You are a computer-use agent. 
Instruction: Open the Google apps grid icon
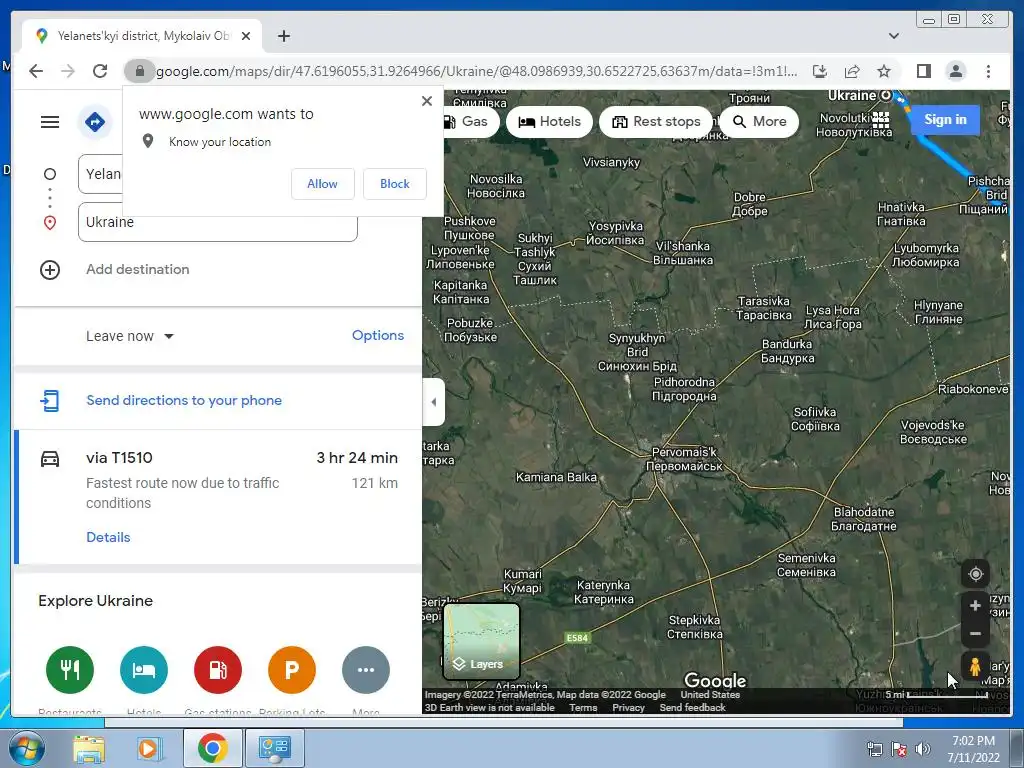[880, 120]
